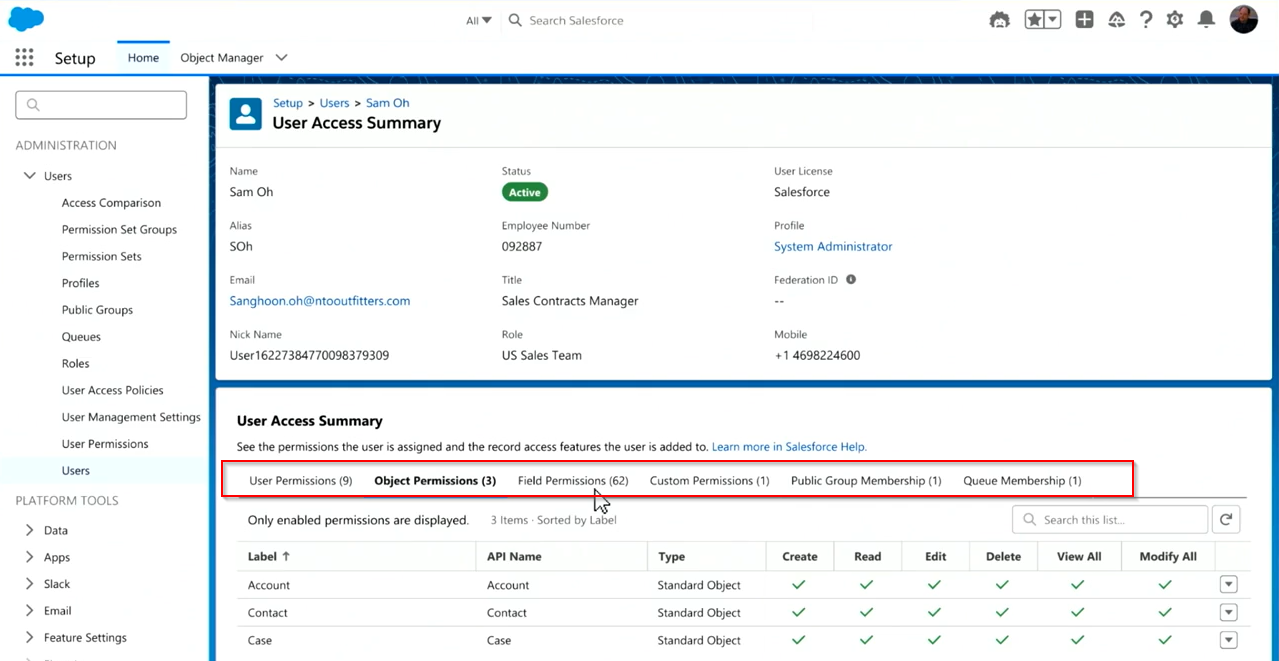1279x661 pixels.
Task: Open the System Administrator profile link
Action: [833, 246]
